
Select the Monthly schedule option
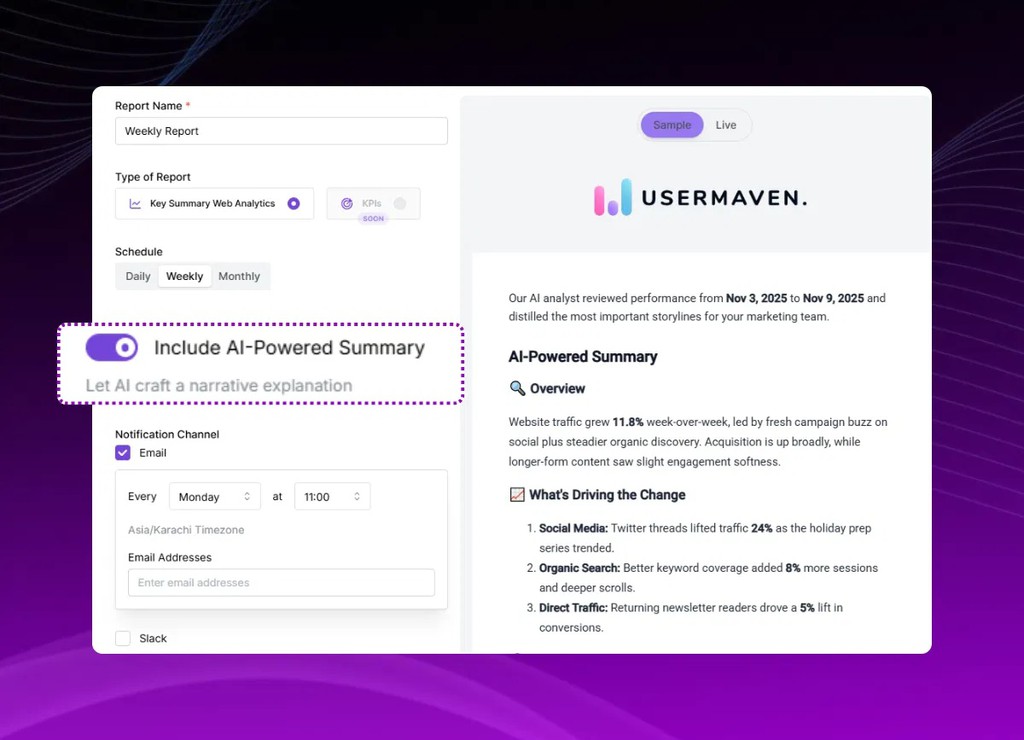pyautogui.click(x=239, y=276)
